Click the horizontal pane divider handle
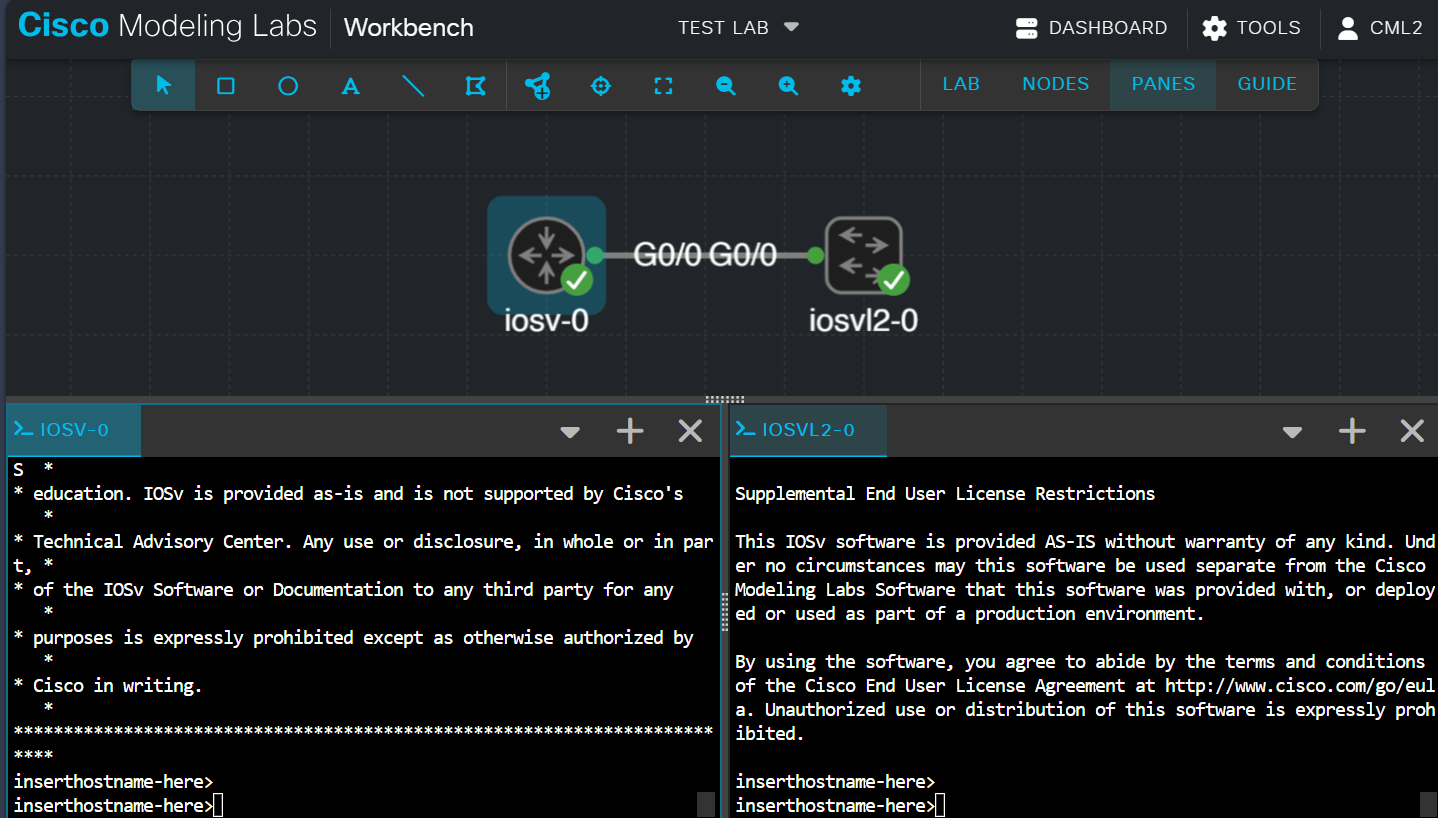1438x818 pixels. click(x=725, y=399)
